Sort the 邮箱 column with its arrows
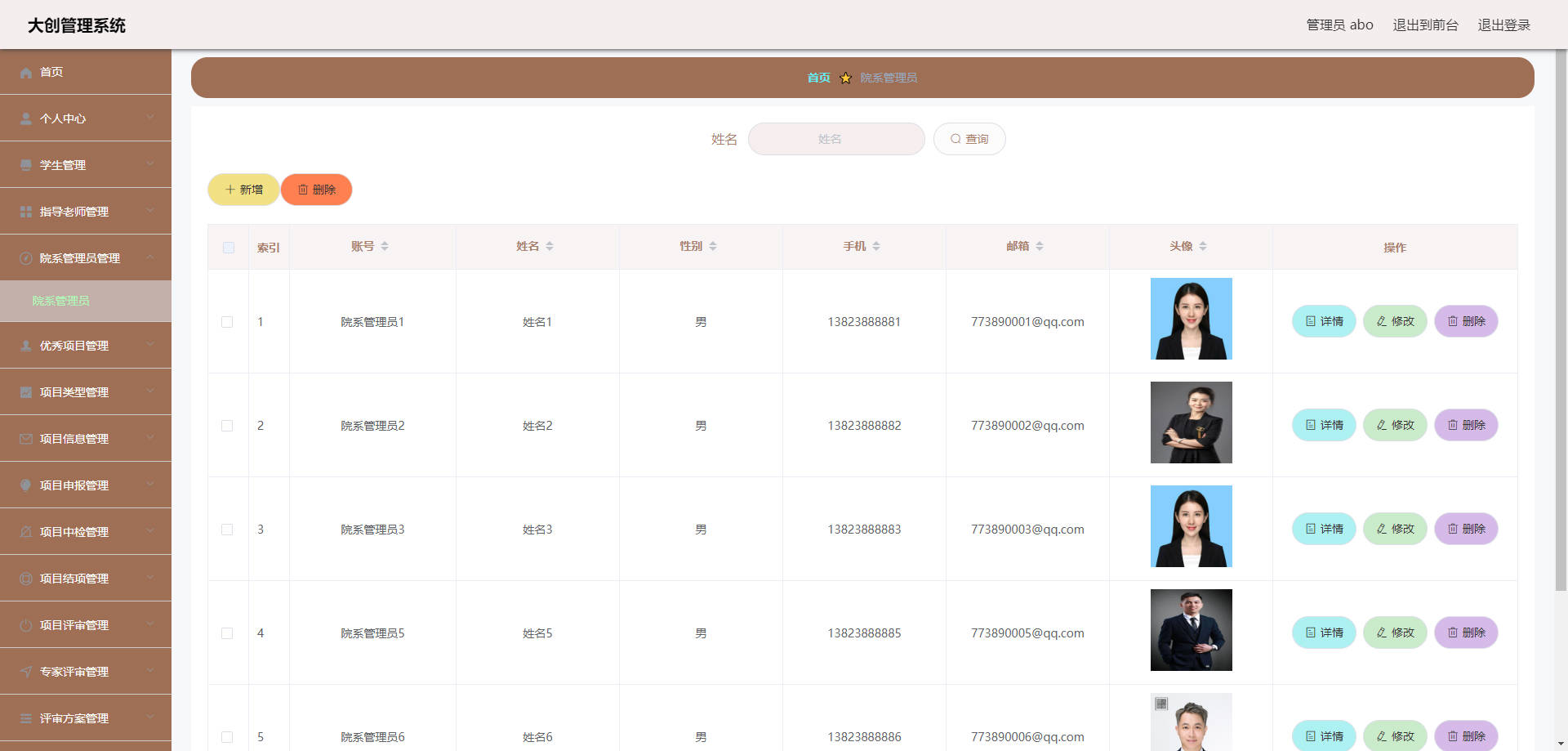This screenshot has height=751, width=1568. coord(1040,246)
